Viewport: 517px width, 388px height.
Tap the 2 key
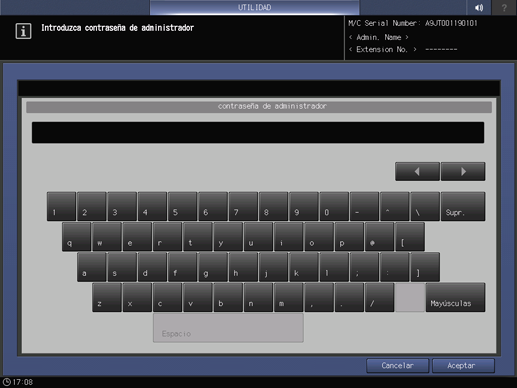click(92, 206)
